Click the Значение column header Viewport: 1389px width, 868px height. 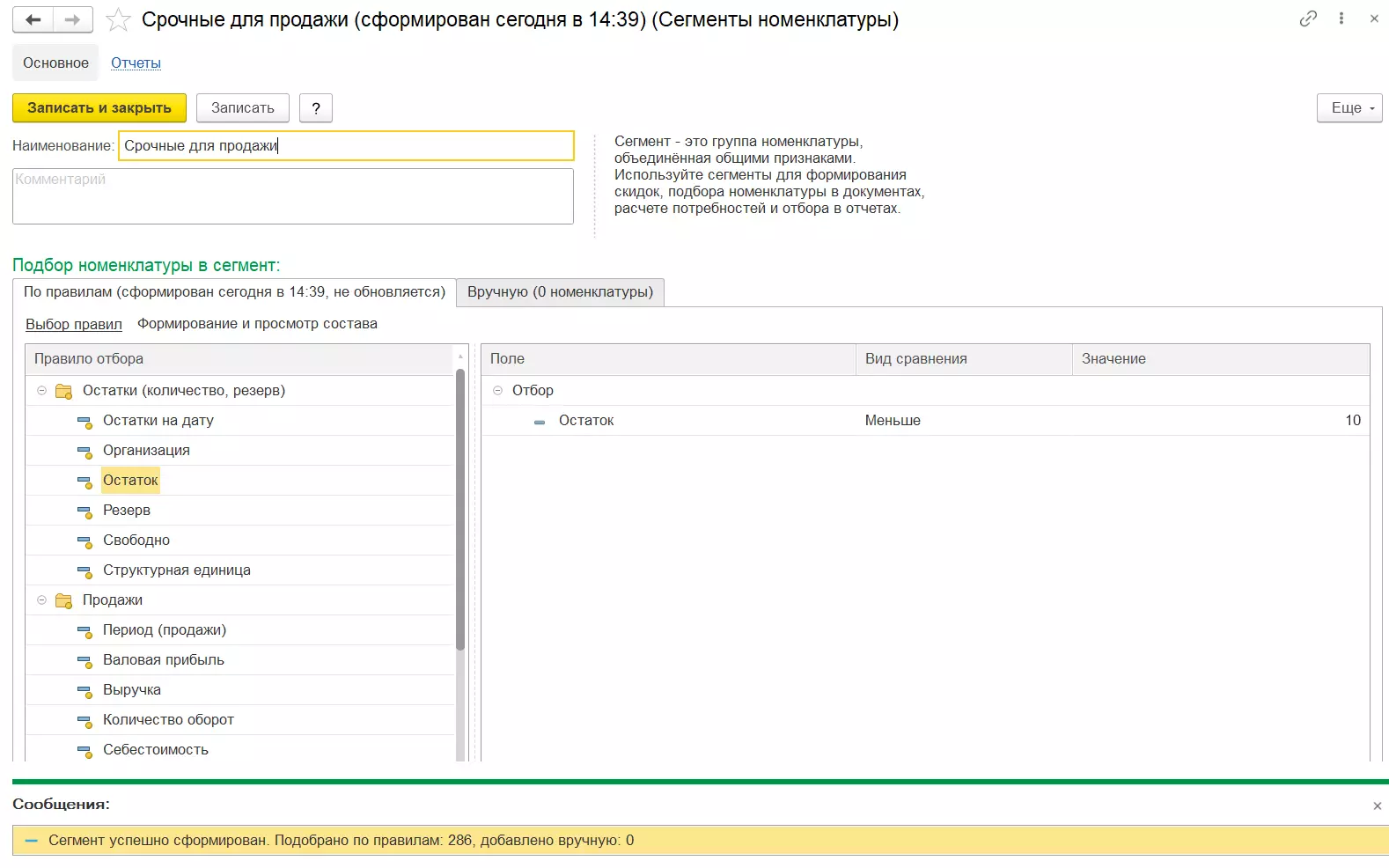tap(1221, 359)
